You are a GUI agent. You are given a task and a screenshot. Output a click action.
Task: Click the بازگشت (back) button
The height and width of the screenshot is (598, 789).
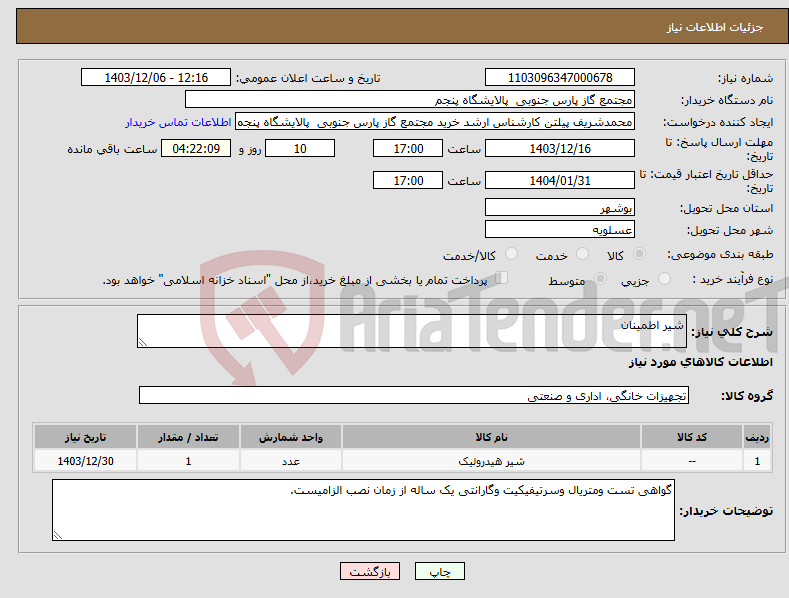coord(370,571)
